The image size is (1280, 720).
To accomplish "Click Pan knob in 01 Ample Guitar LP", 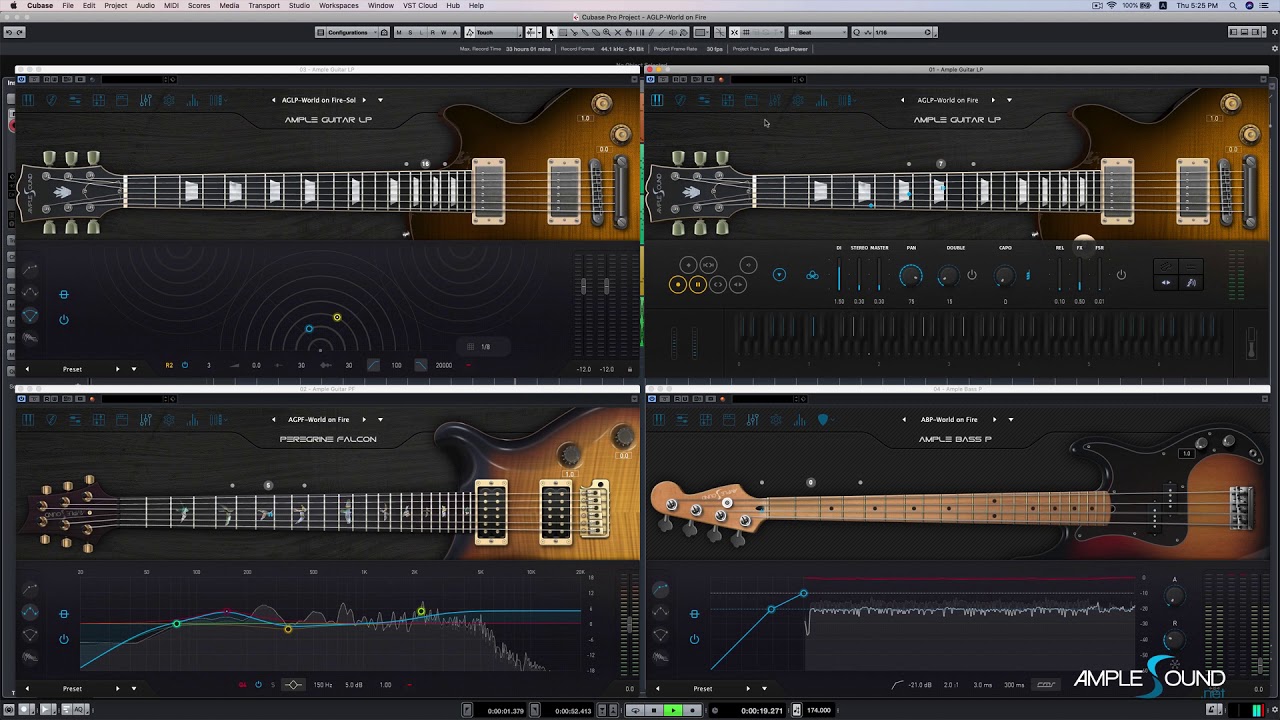I will click(911, 275).
